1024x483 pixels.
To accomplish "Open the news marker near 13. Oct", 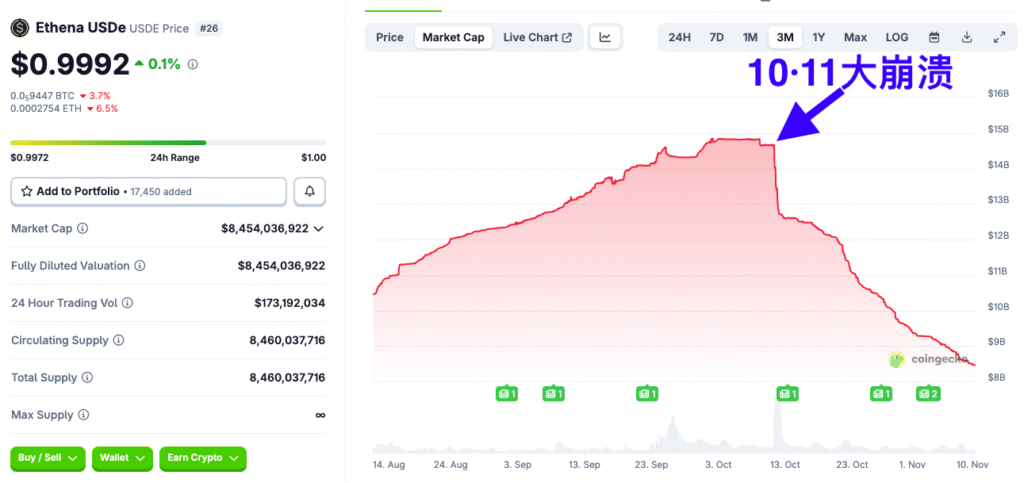I will [x=787, y=394].
